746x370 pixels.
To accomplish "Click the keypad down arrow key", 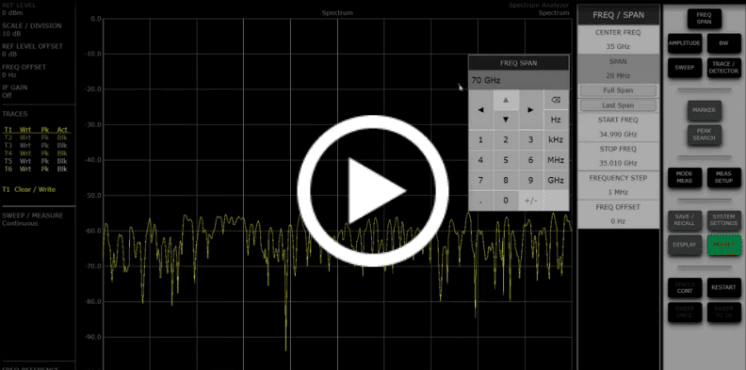I will (506, 120).
